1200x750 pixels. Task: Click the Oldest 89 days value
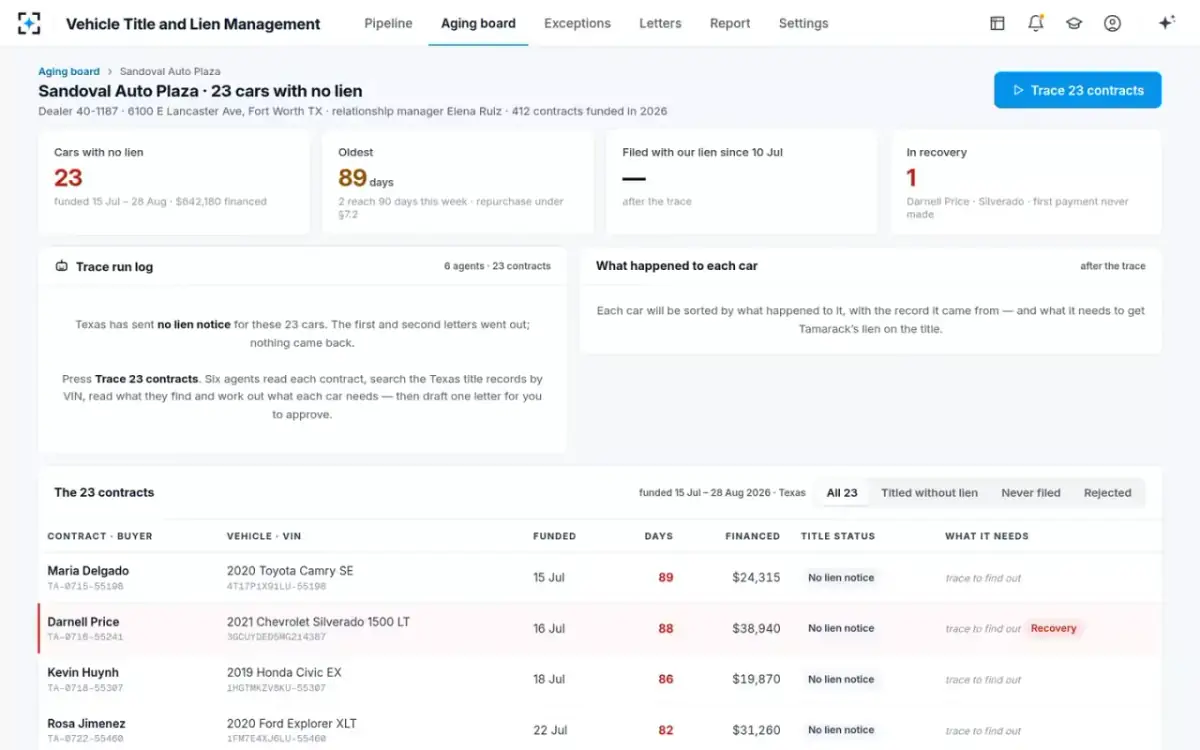(366, 178)
